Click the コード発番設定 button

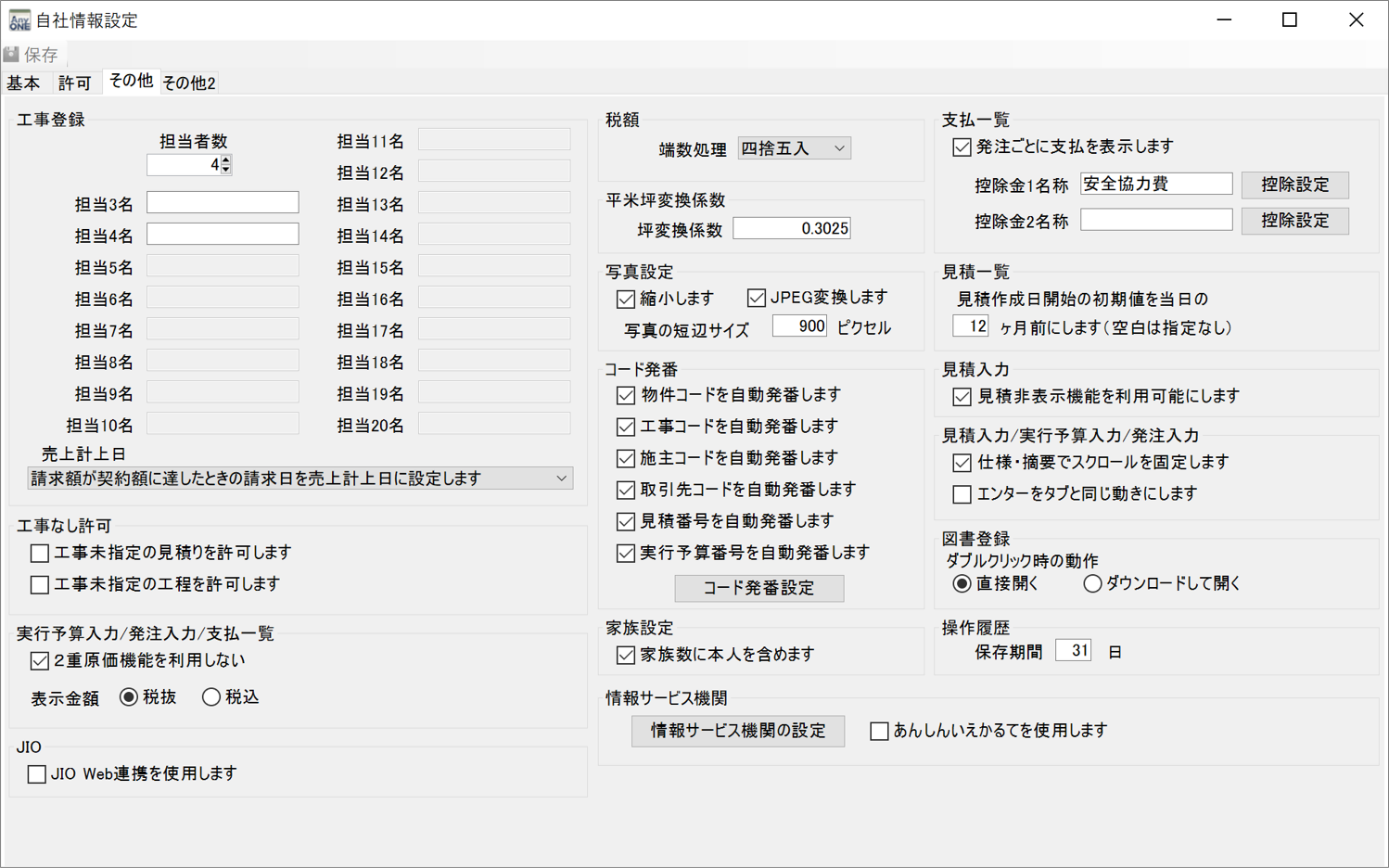[759, 588]
